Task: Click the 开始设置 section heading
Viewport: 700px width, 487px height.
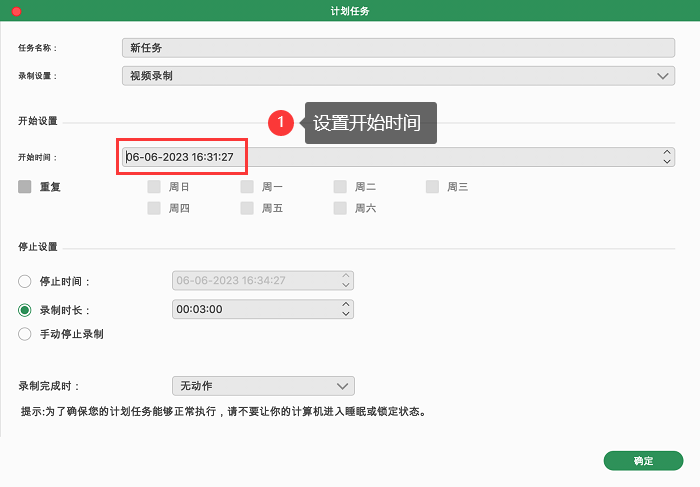Action: click(38, 121)
